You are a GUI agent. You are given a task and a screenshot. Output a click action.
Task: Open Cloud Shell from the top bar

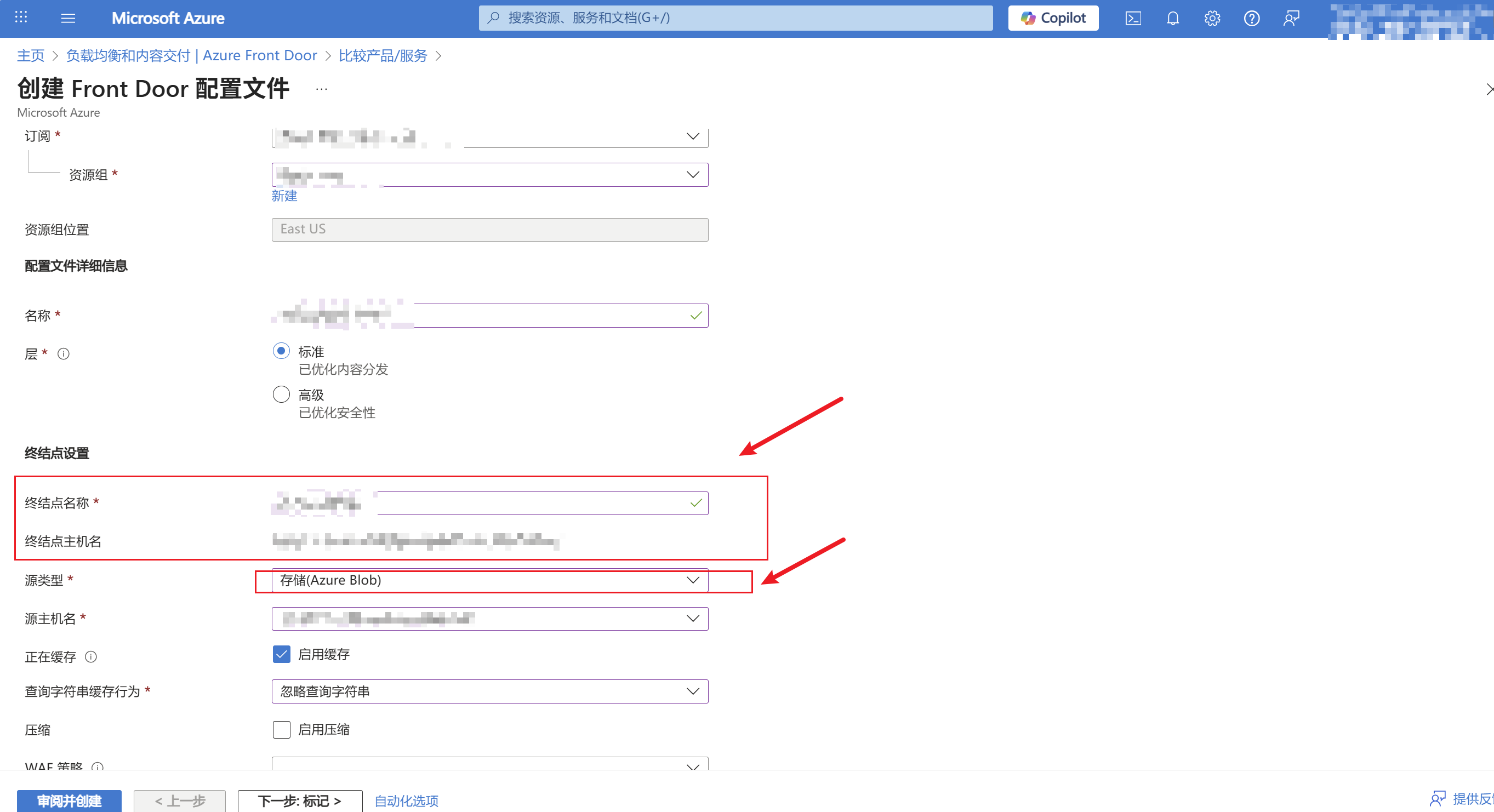coord(1133,19)
